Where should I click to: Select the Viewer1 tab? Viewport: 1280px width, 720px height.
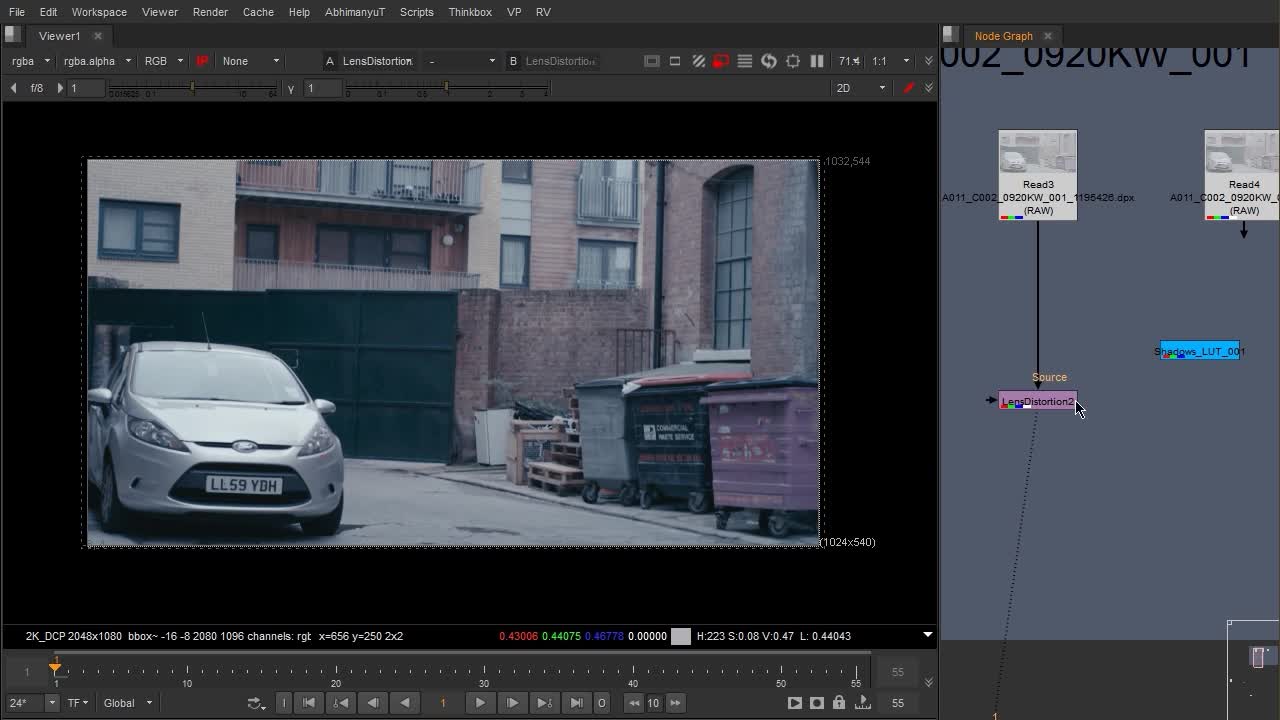click(59, 36)
